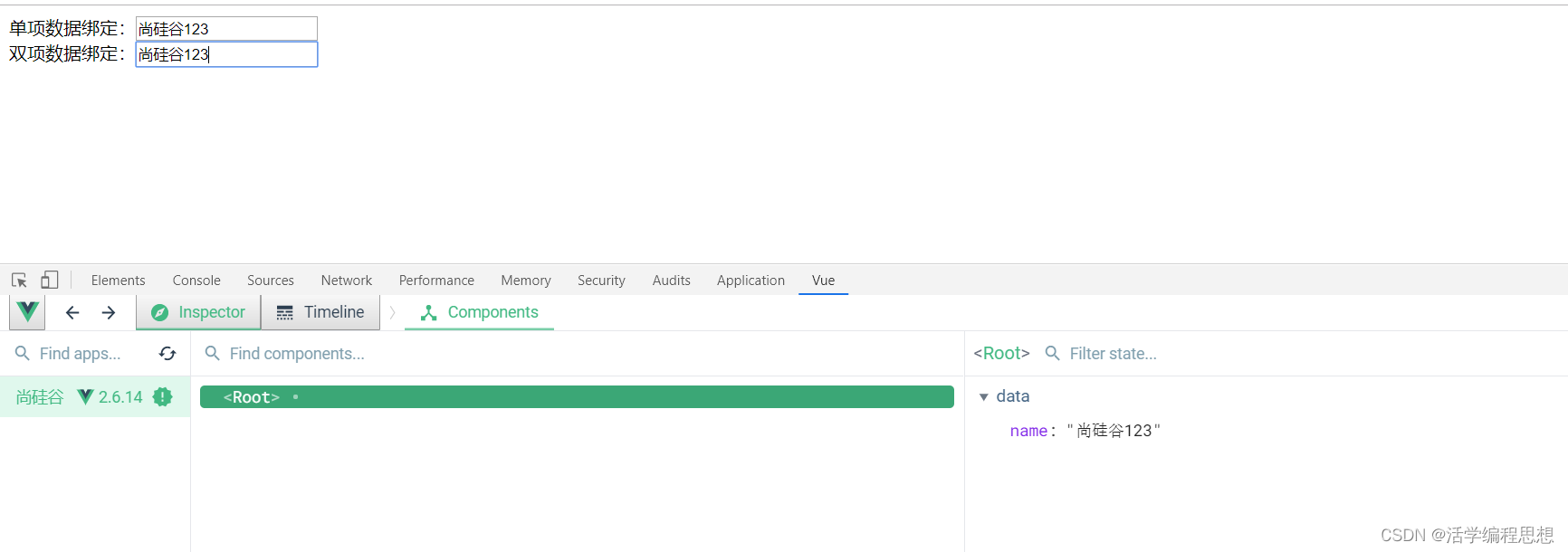Open the Application tab
1568x552 pixels.
[751, 281]
